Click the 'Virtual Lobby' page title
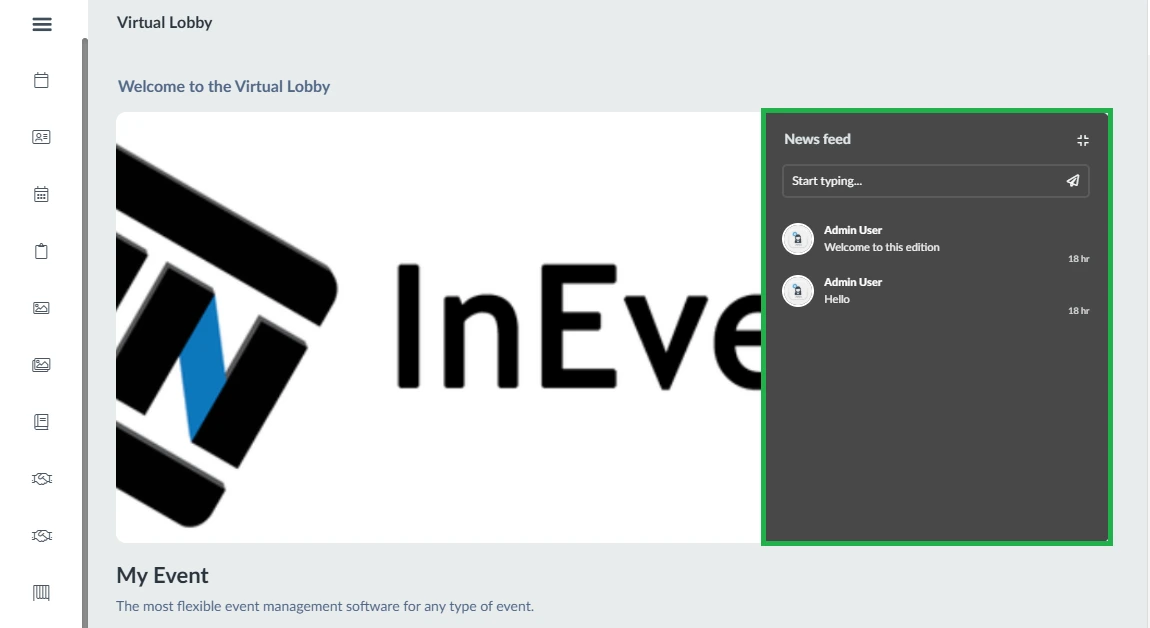The height and width of the screenshot is (628, 1150). (164, 23)
